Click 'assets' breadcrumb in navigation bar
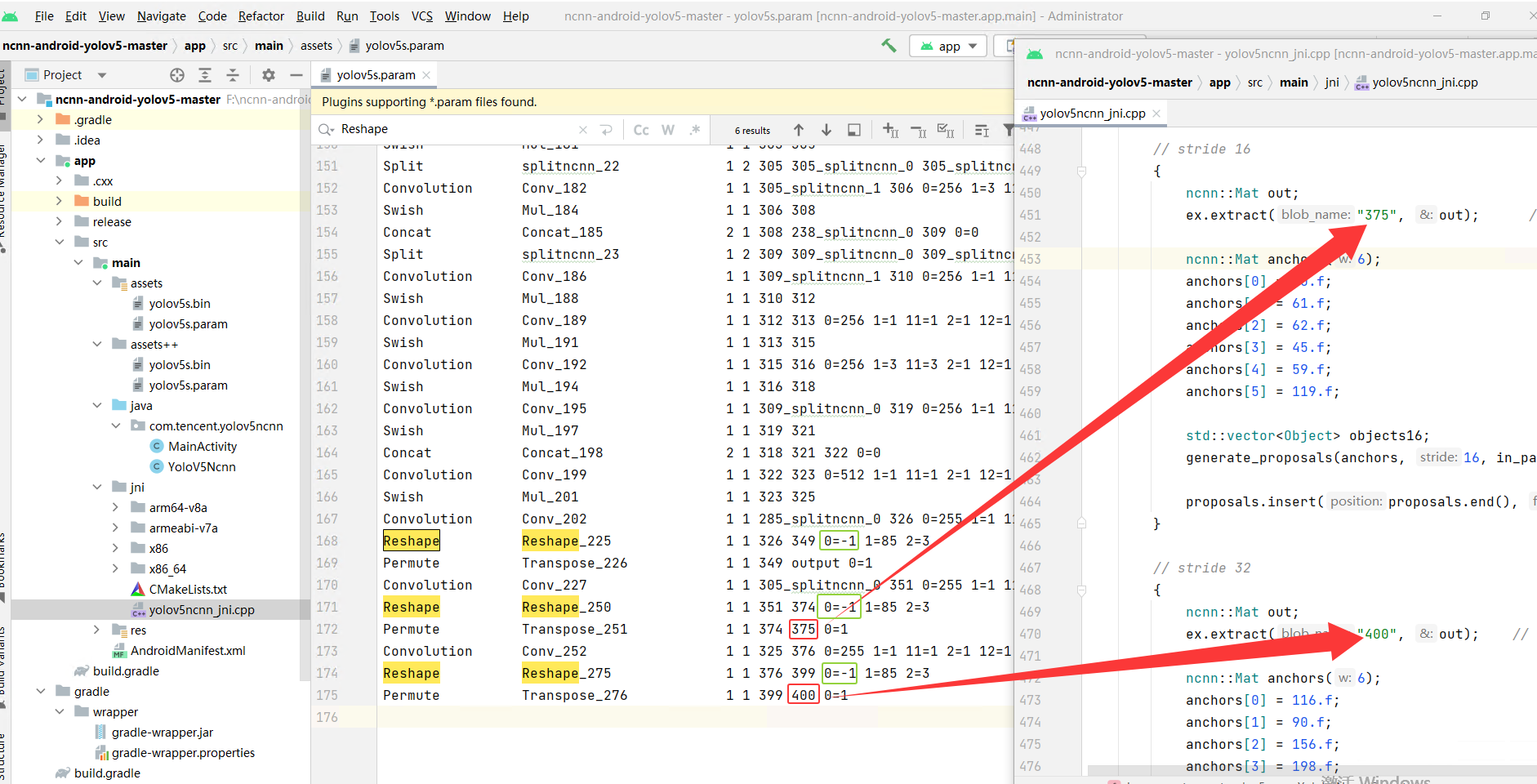The image size is (1537, 784). coord(316,46)
